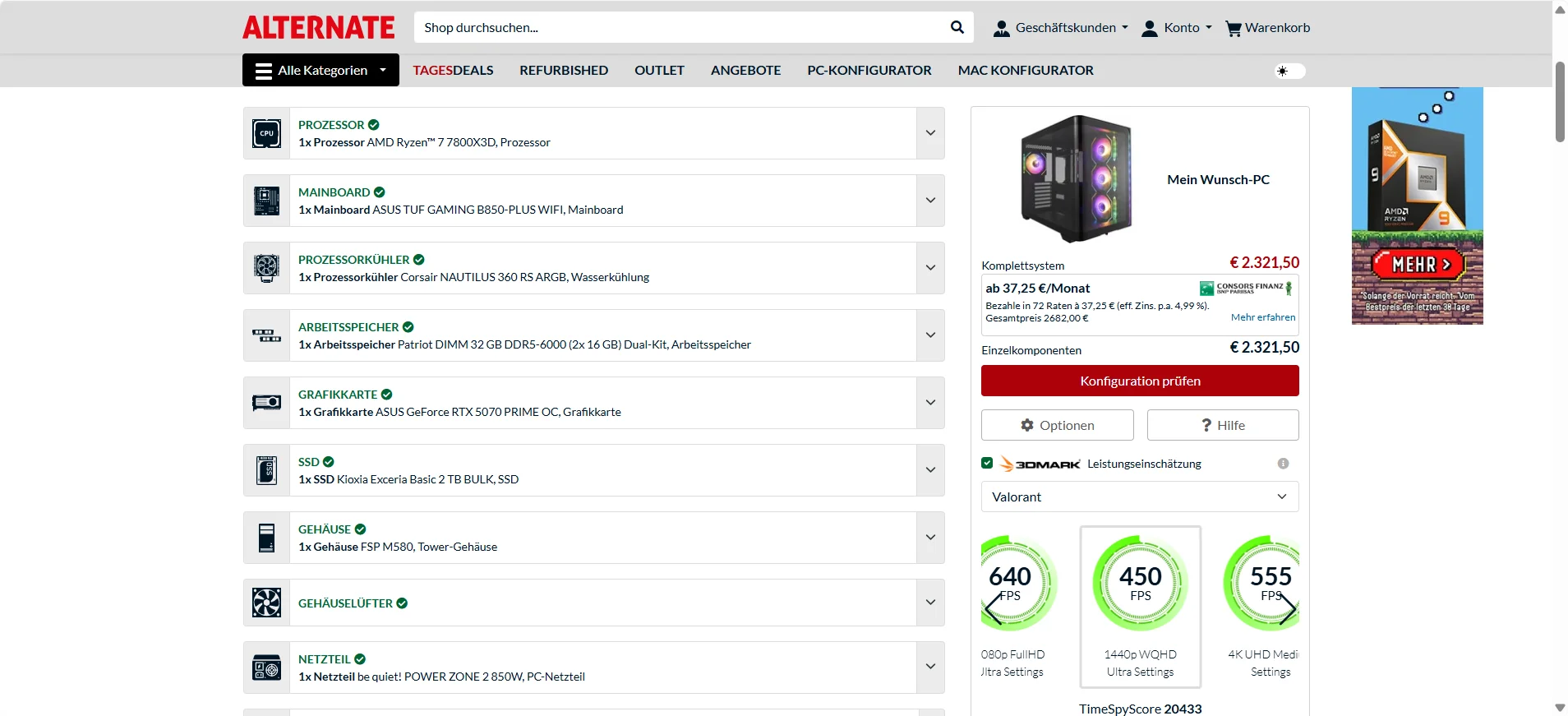The height and width of the screenshot is (716, 1568).
Task: Click the 'Mein Wunsch-PC' title
Action: click(x=1218, y=179)
